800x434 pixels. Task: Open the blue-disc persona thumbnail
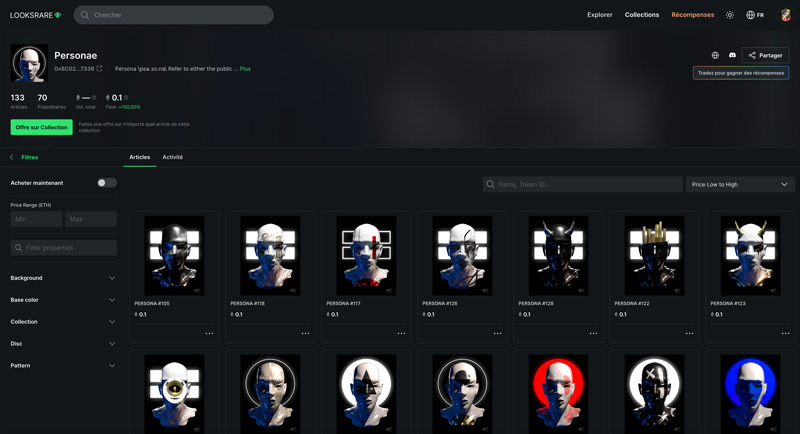click(751, 394)
